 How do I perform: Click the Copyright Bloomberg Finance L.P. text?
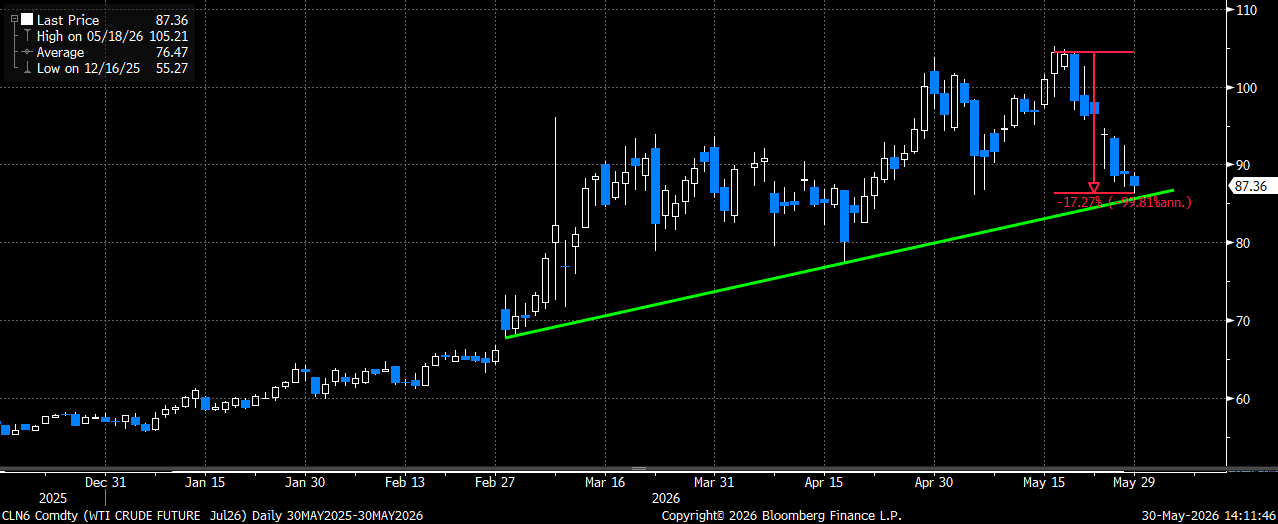click(x=781, y=516)
